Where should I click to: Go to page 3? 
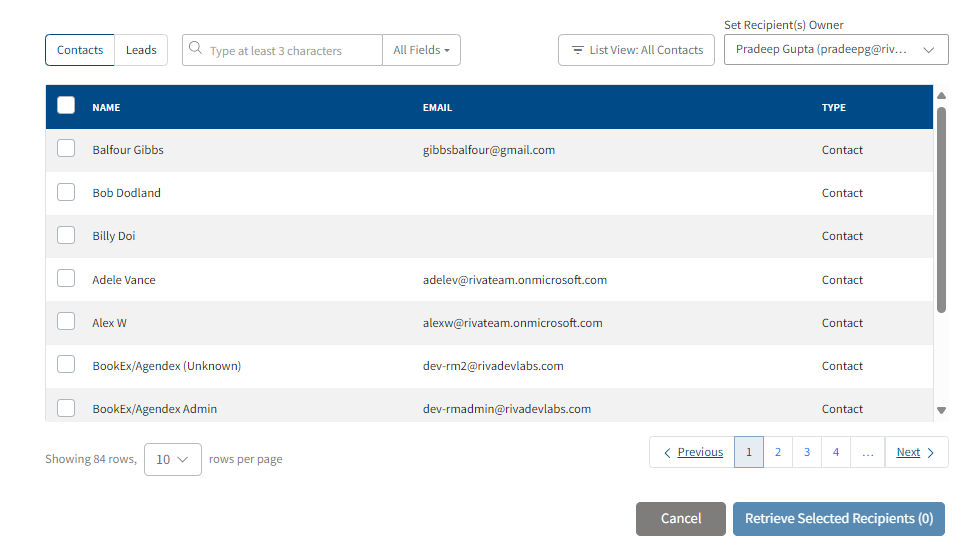807,452
